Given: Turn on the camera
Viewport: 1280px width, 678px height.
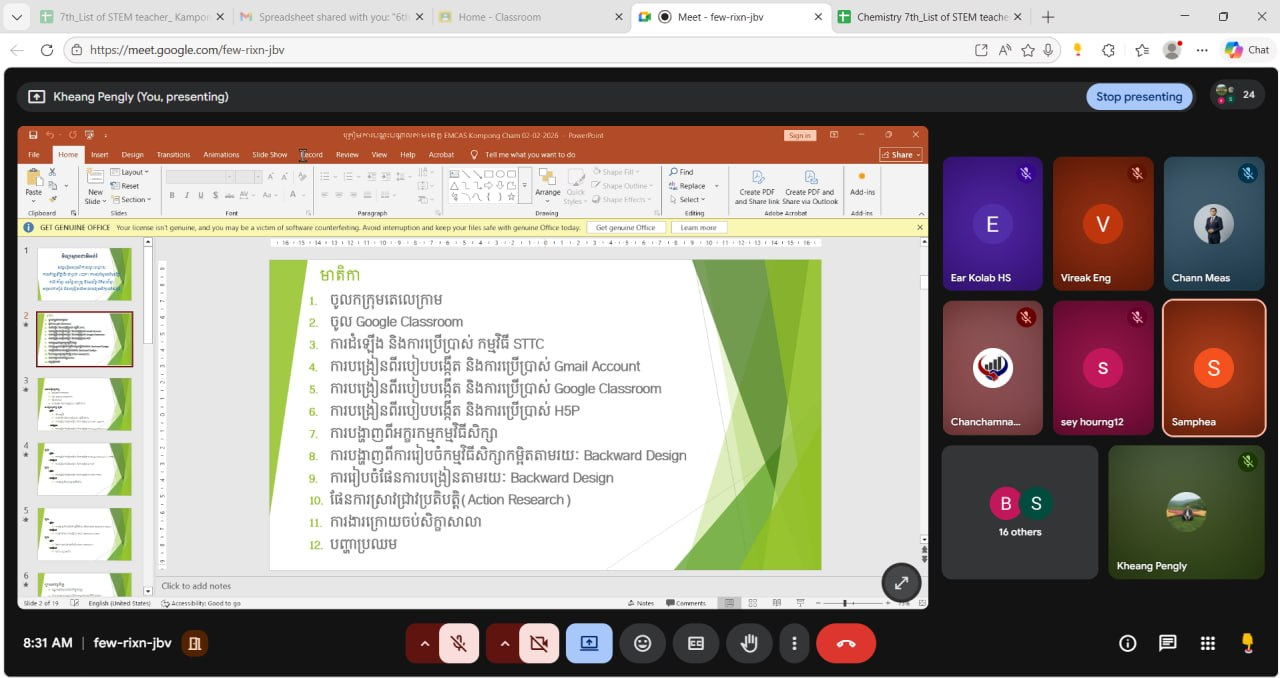Looking at the screenshot, I should [539, 644].
